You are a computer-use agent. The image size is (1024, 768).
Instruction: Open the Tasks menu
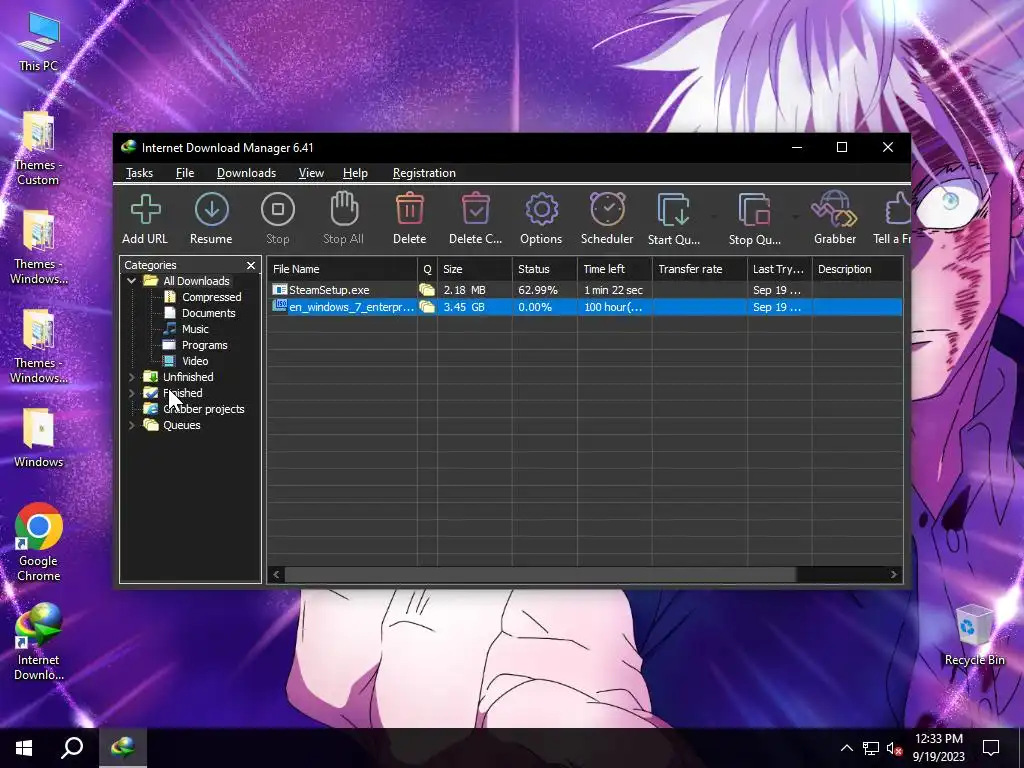139,173
